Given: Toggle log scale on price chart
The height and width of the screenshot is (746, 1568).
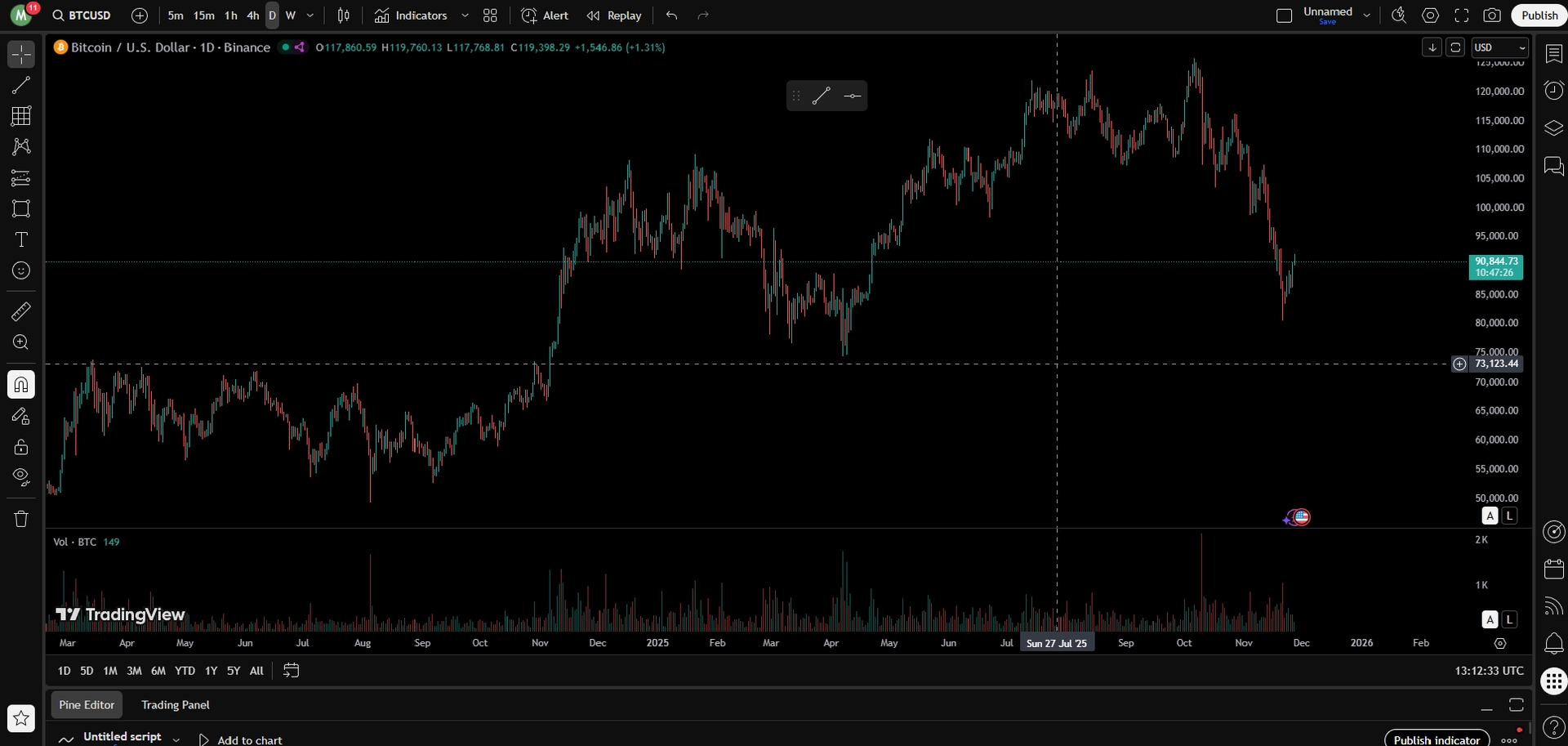Looking at the screenshot, I should pyautogui.click(x=1509, y=516).
